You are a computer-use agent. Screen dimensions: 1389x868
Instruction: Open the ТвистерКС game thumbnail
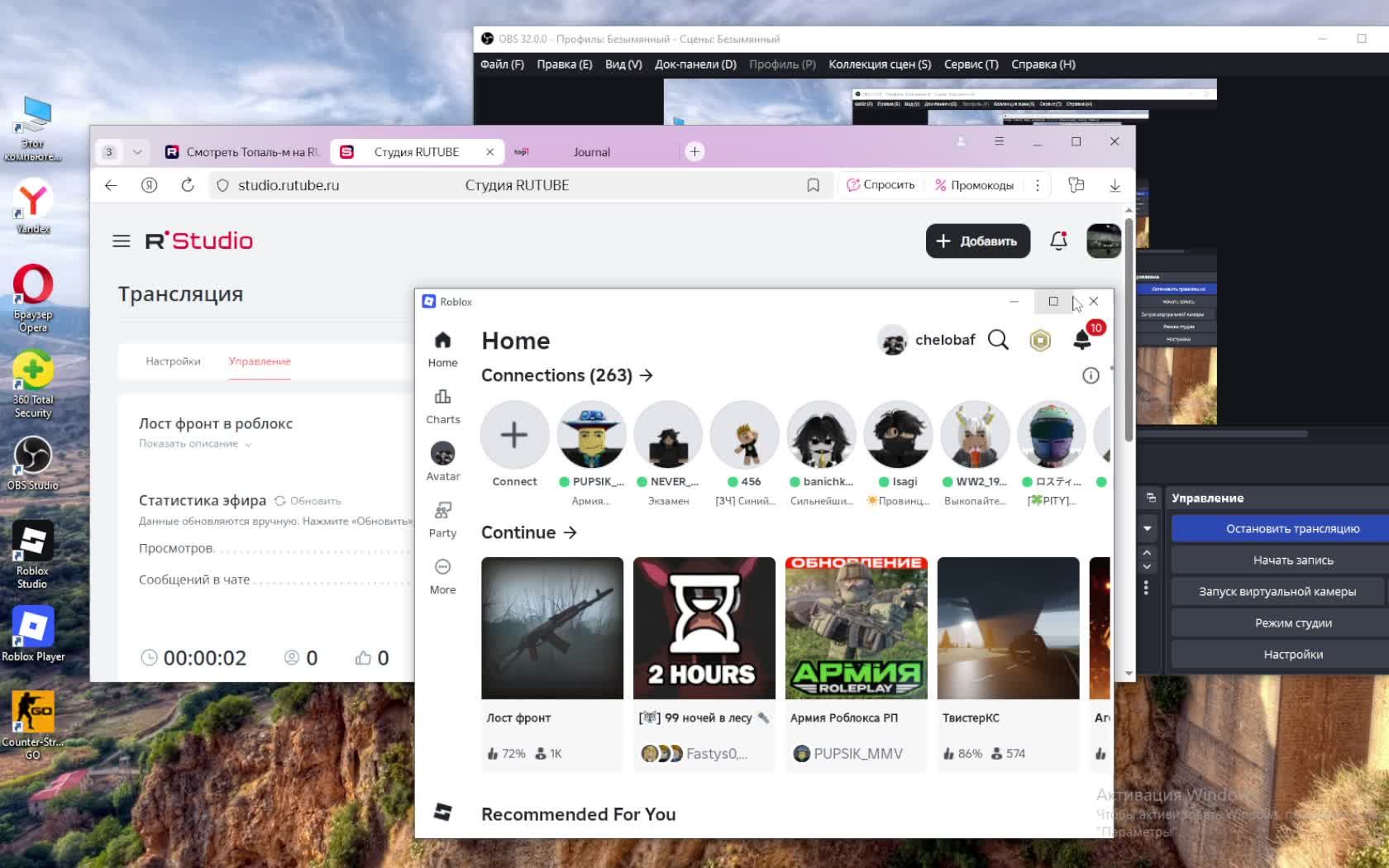coord(1009,628)
